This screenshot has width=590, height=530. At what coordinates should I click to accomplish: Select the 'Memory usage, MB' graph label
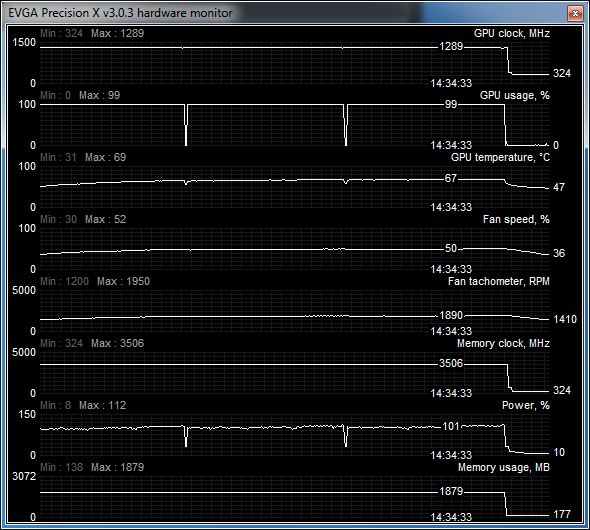504,468
